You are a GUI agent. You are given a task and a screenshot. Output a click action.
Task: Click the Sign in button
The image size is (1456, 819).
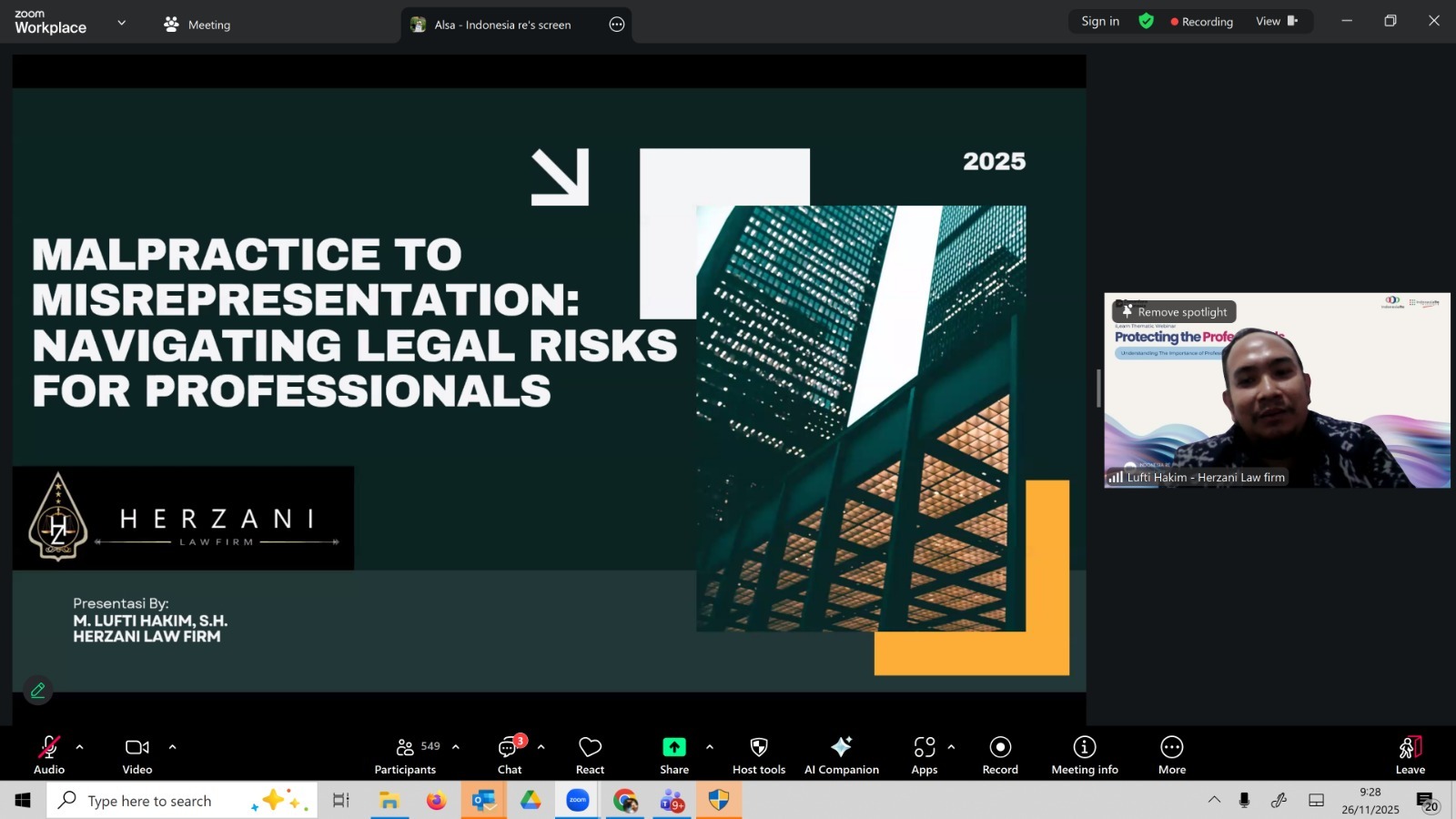pyautogui.click(x=1100, y=21)
